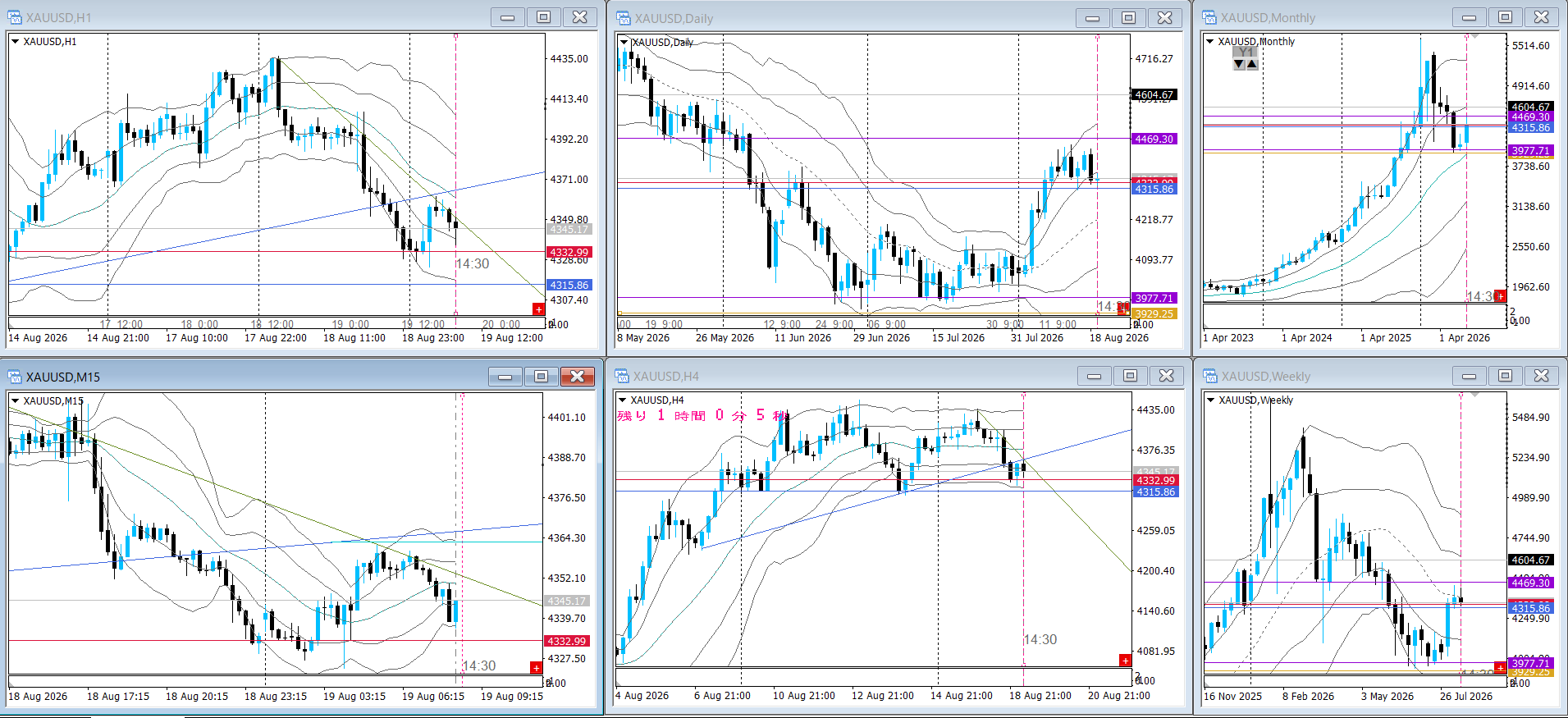Click the red plus icon in M15 chart
The width and height of the screenshot is (1568, 718).
click(x=537, y=668)
